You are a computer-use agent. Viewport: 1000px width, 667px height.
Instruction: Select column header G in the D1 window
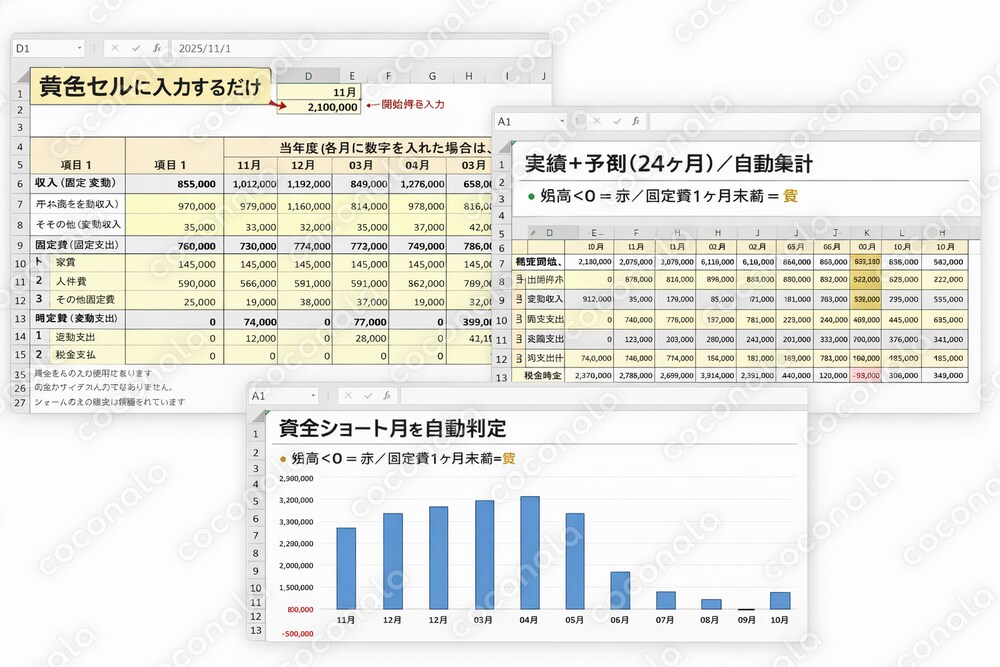pyautogui.click(x=432, y=76)
